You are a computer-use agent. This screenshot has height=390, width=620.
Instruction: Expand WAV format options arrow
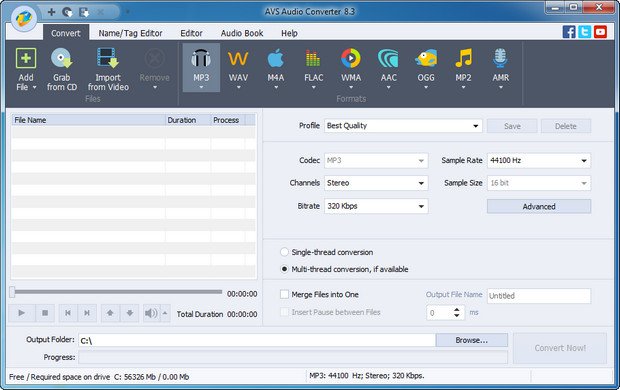(x=238, y=87)
